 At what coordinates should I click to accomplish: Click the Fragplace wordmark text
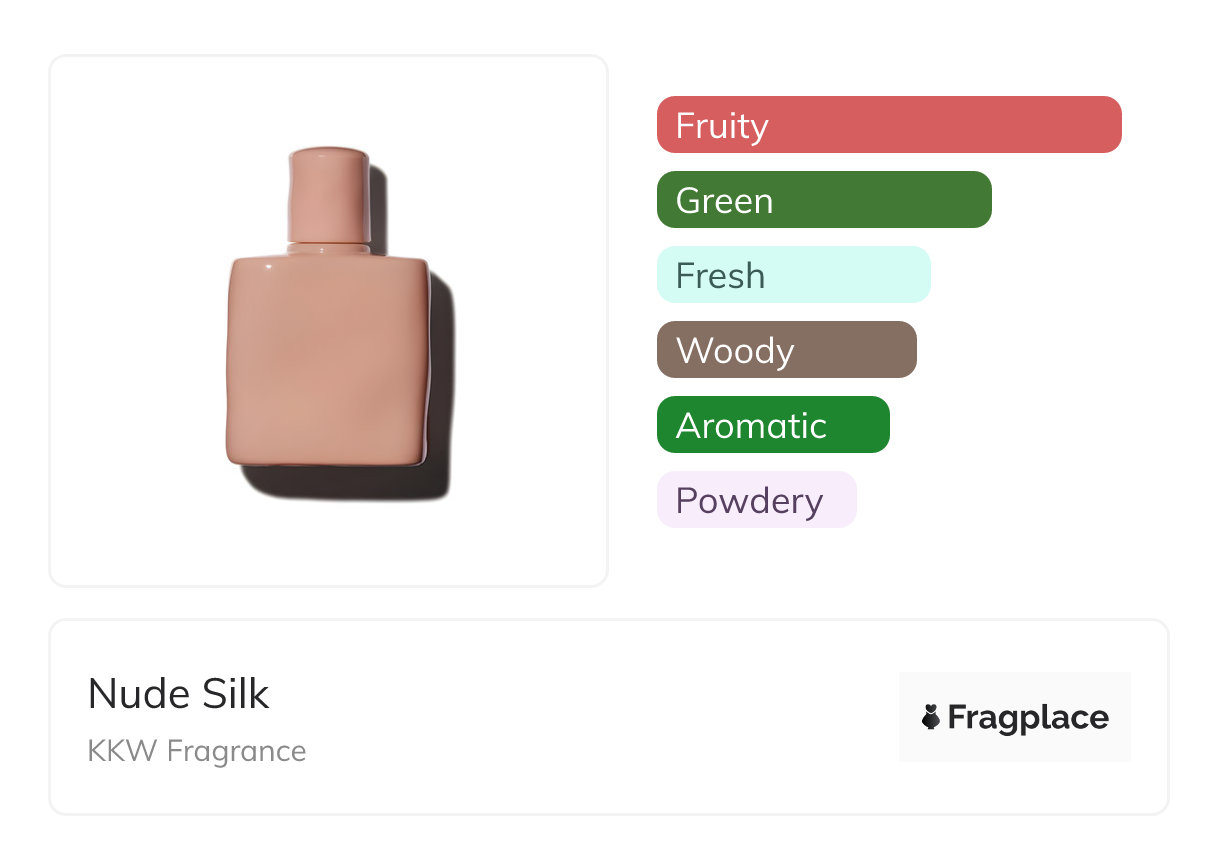coord(1028,718)
